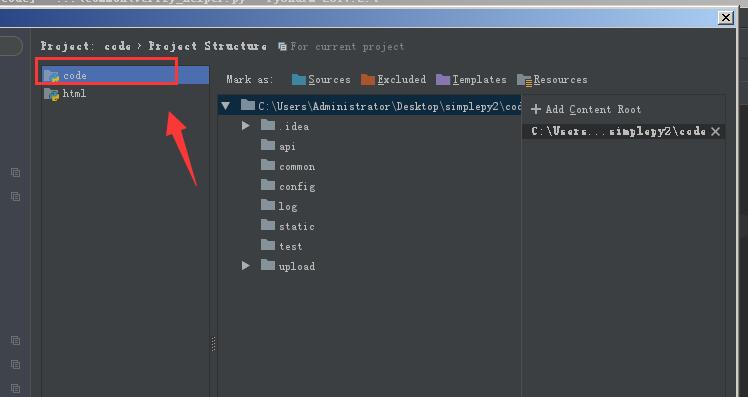Close the settings dialog window
This screenshot has width=748, height=397.
[x=726, y=18]
